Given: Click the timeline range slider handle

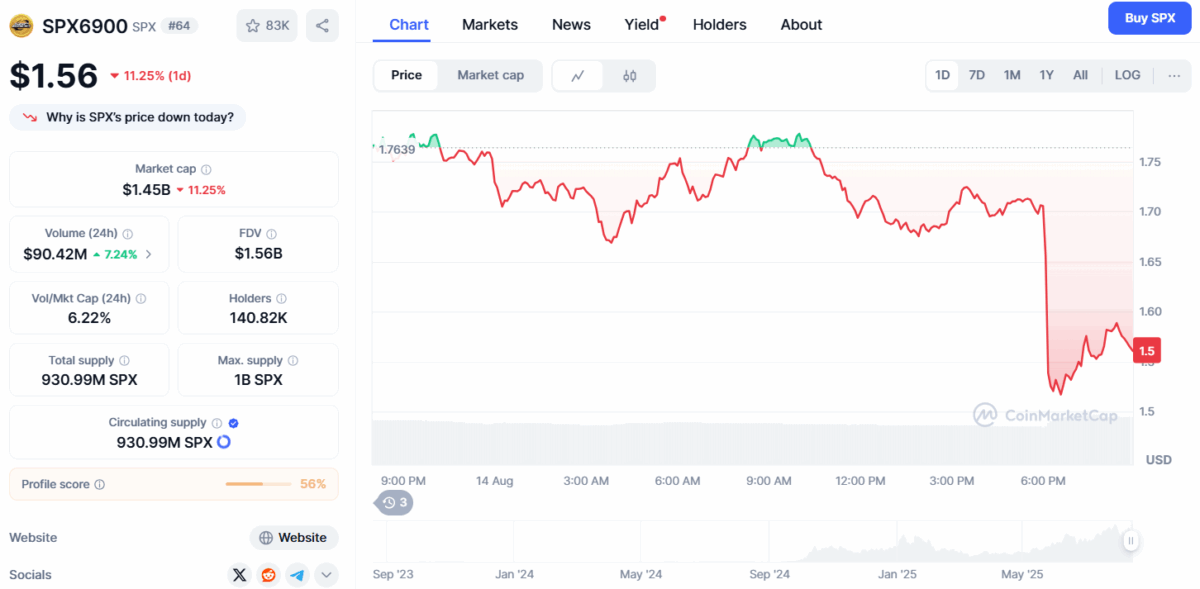Looking at the screenshot, I should (1131, 541).
